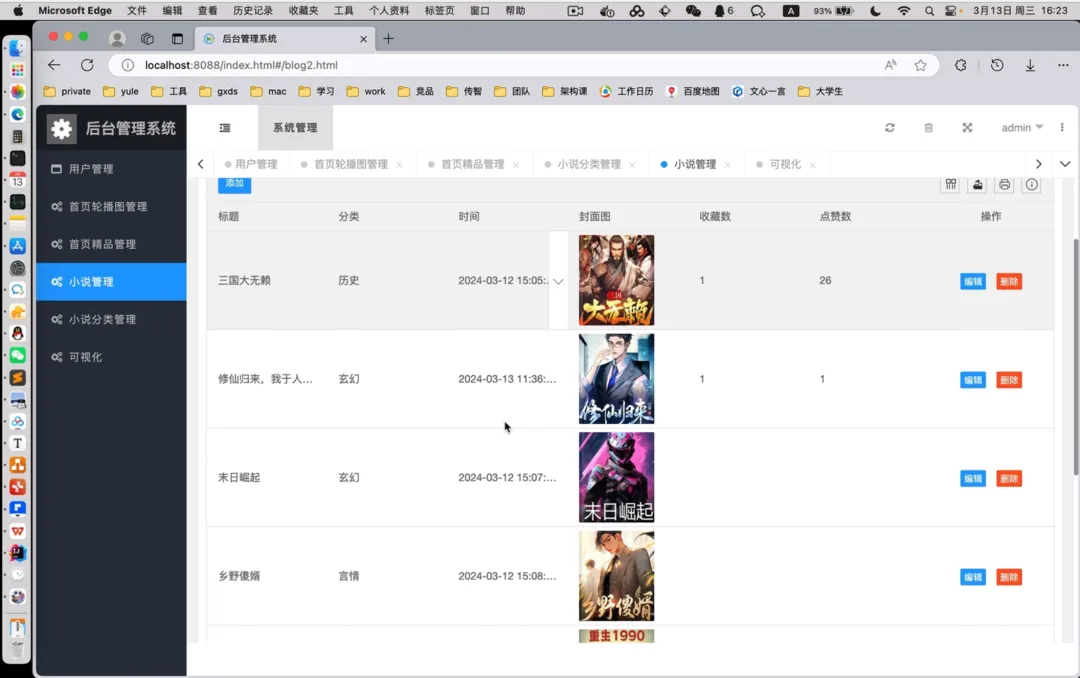Screen dimensions: 1080x678
Task: Open the Edge profile avatar icon
Action: point(117,39)
